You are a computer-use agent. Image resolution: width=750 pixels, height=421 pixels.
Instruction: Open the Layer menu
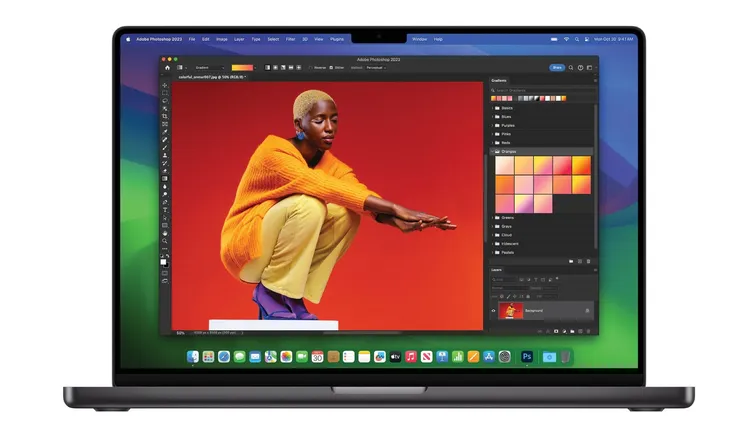(239, 39)
